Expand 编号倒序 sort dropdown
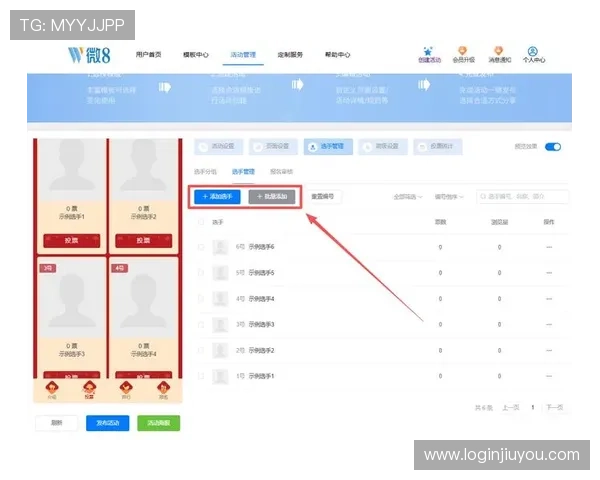Image resolution: width=600 pixels, height=480 pixels. pos(449,197)
